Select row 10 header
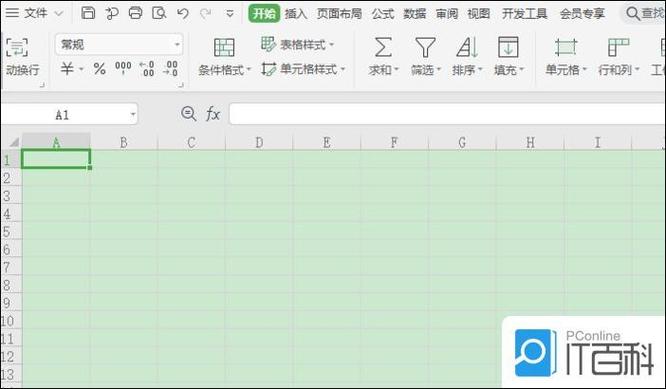 [x=11, y=321]
